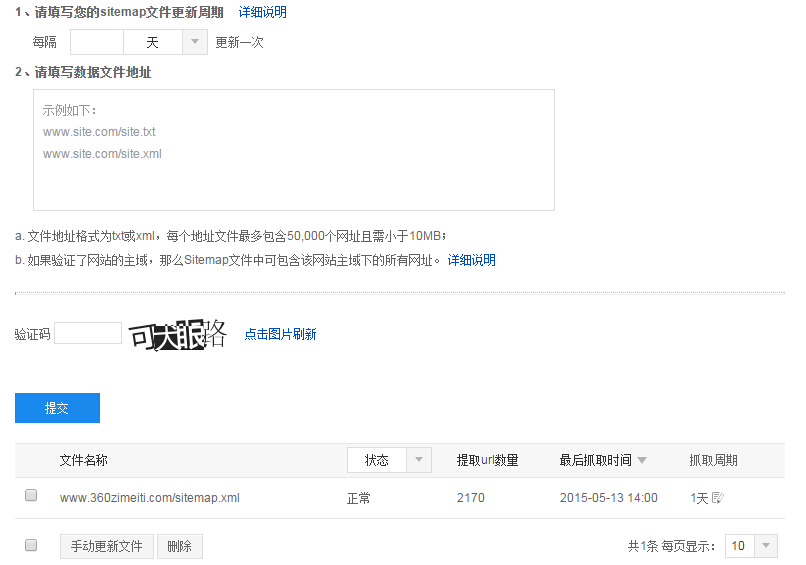
Task: Focus the 验证码 input box
Action: coord(88,334)
